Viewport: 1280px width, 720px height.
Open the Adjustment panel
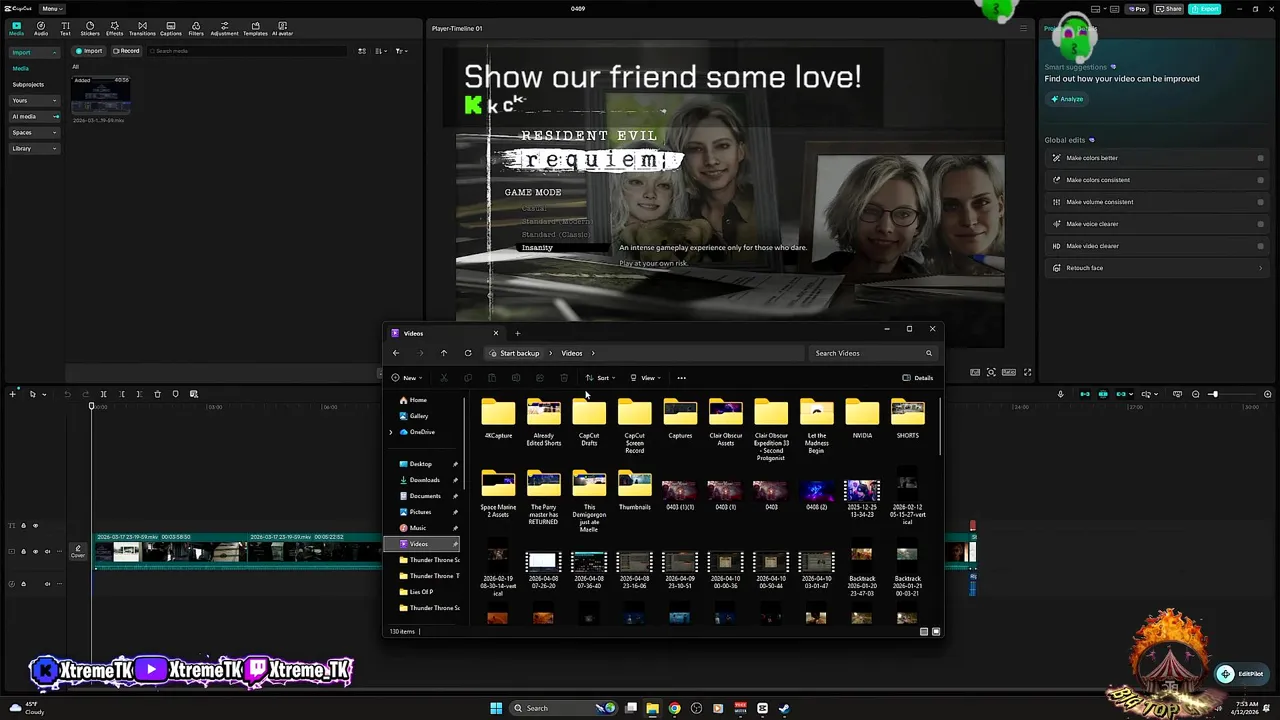coord(224,28)
